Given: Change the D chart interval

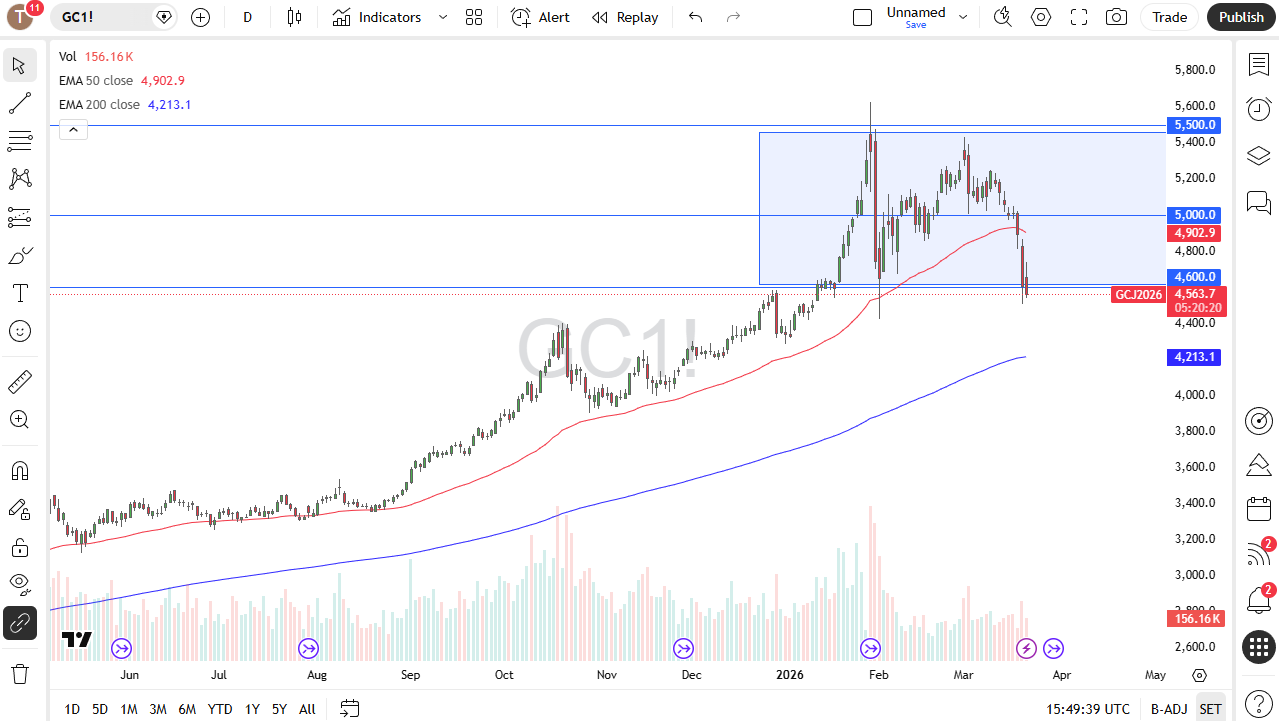Looking at the screenshot, I should (x=248, y=17).
